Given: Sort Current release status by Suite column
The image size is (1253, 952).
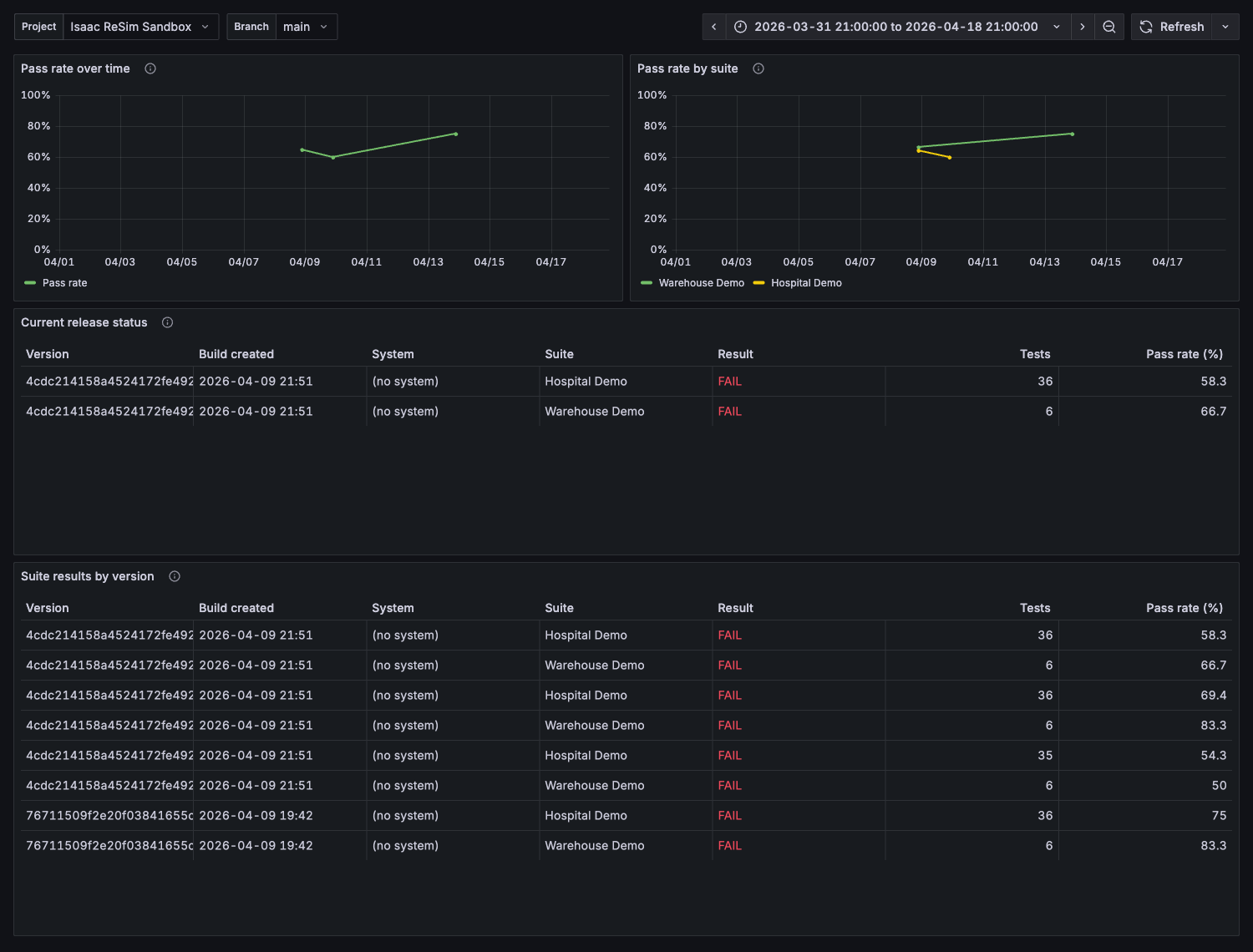Looking at the screenshot, I should [x=559, y=354].
